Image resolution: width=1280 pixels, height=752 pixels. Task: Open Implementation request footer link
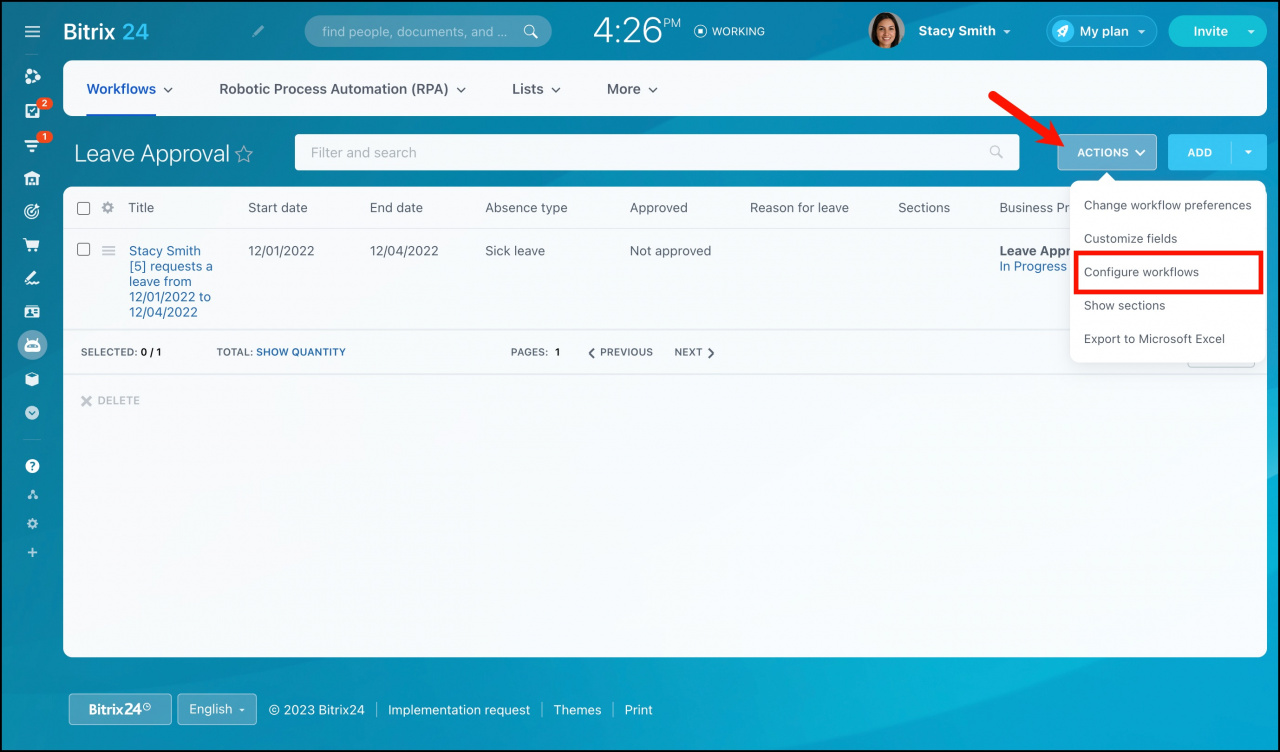point(459,710)
